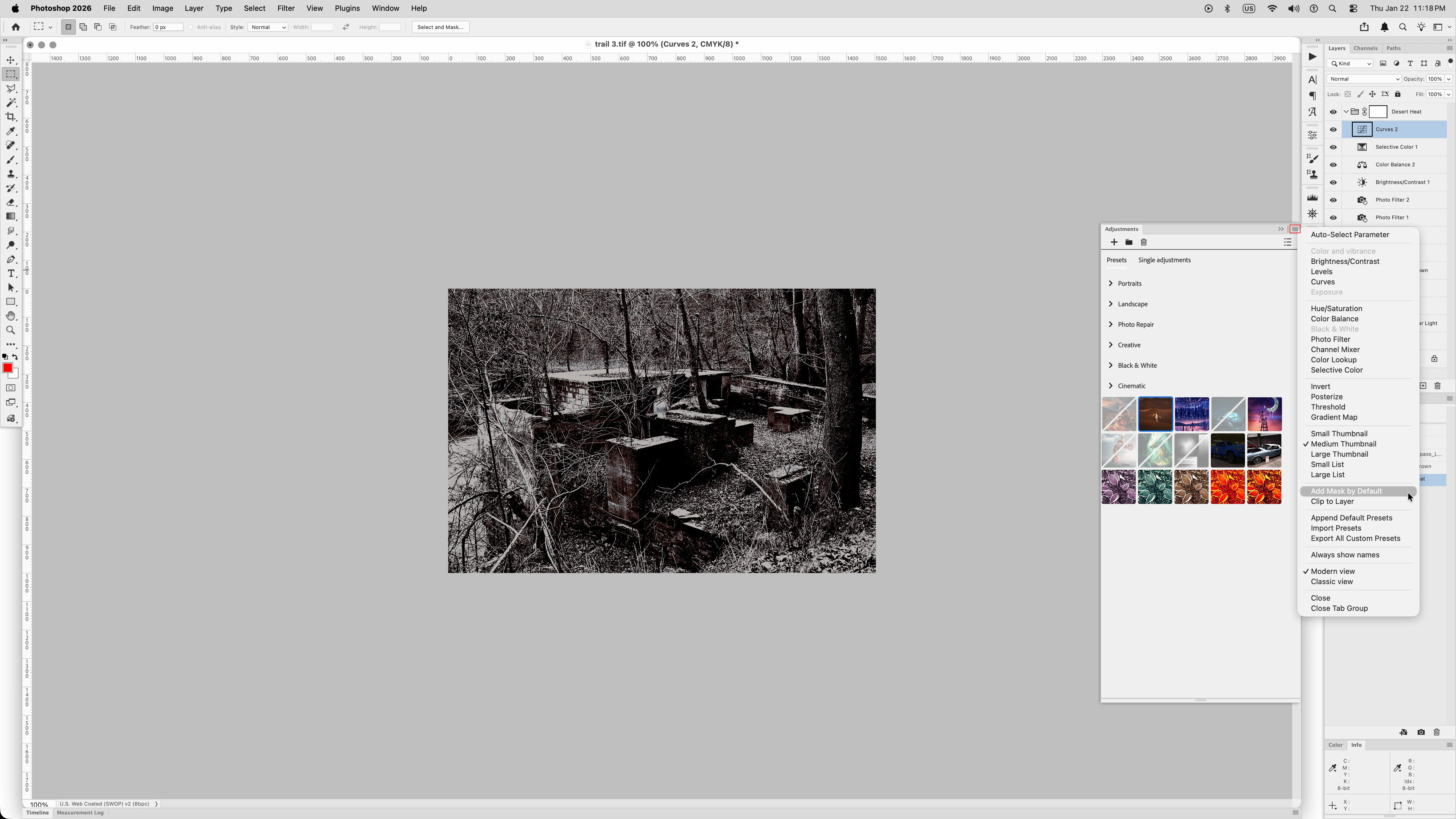Choose Import Presets from panel menu

1336,528
